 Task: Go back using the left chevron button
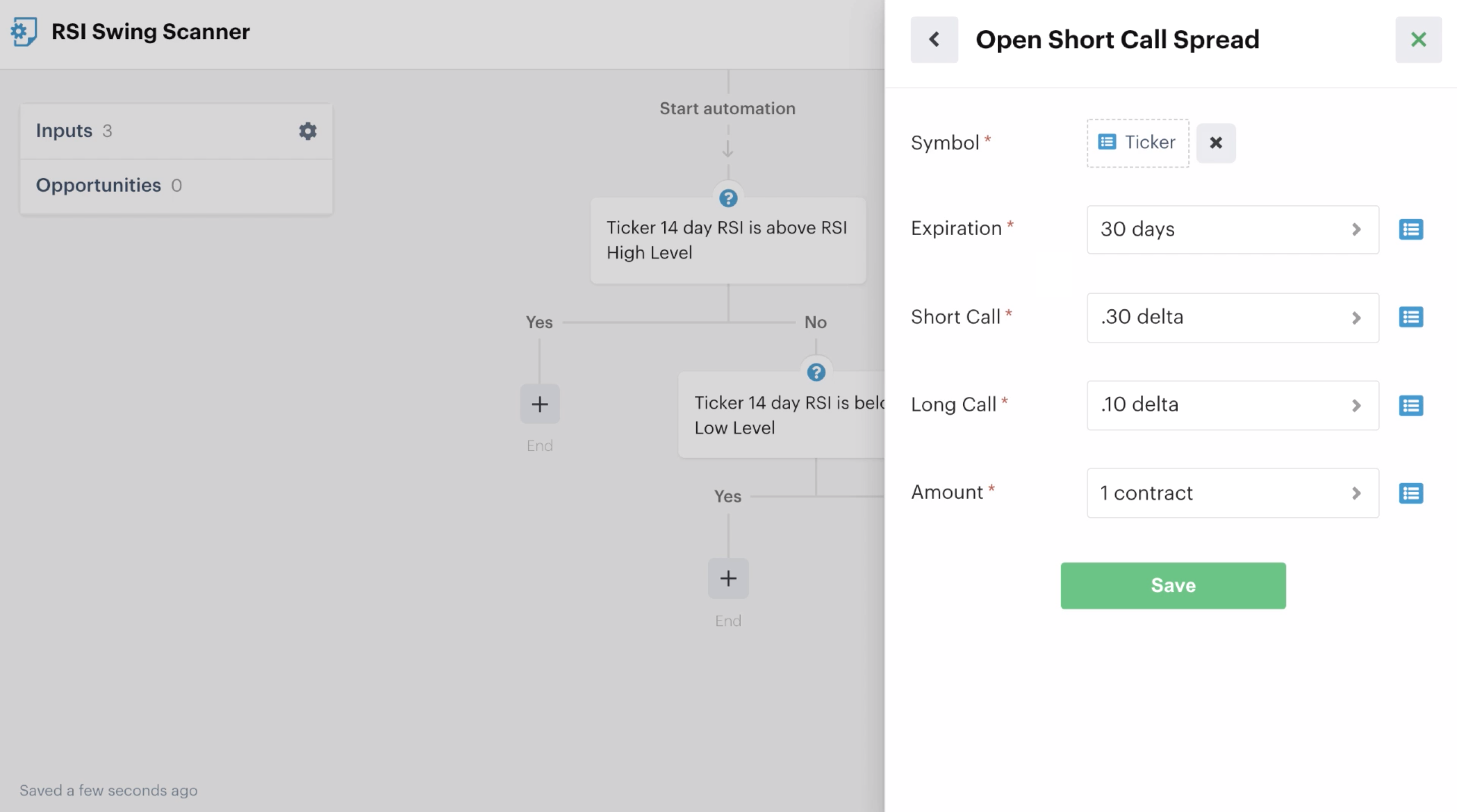(934, 39)
